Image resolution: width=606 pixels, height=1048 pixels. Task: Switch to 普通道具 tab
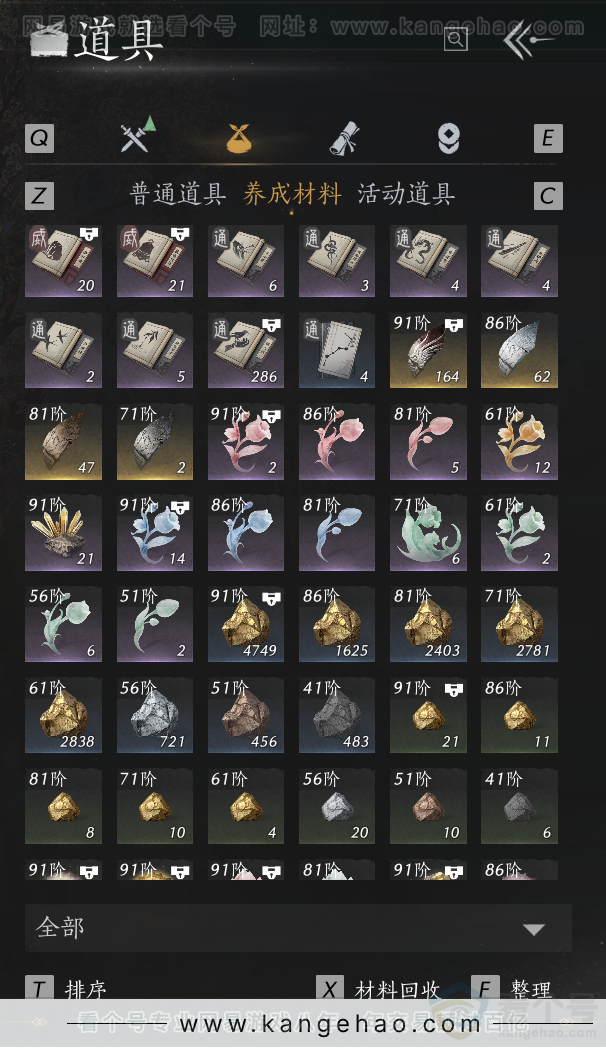coord(177,194)
